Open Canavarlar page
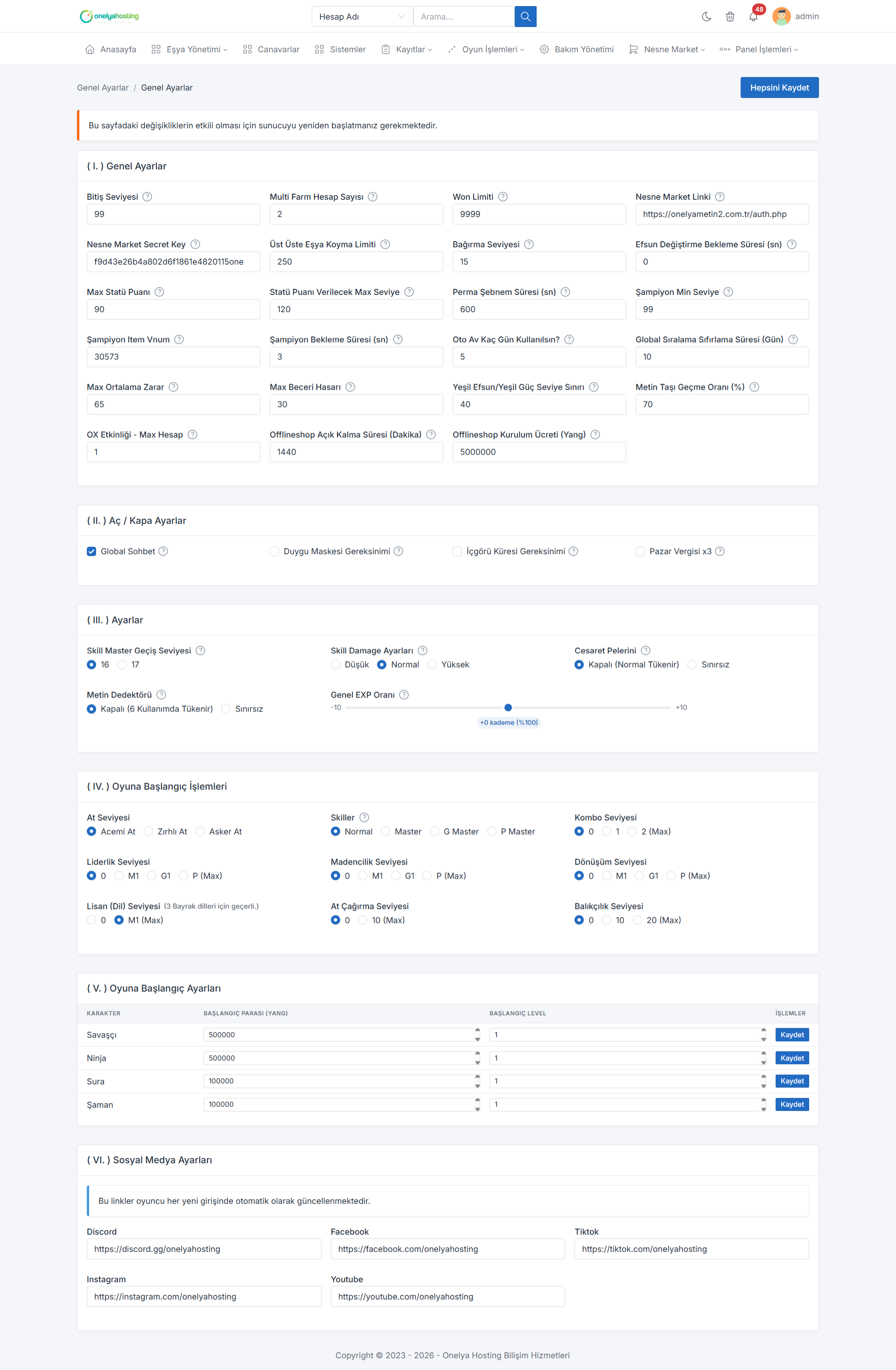Screen dimensions: 896x1370 pyautogui.click(x=271, y=49)
